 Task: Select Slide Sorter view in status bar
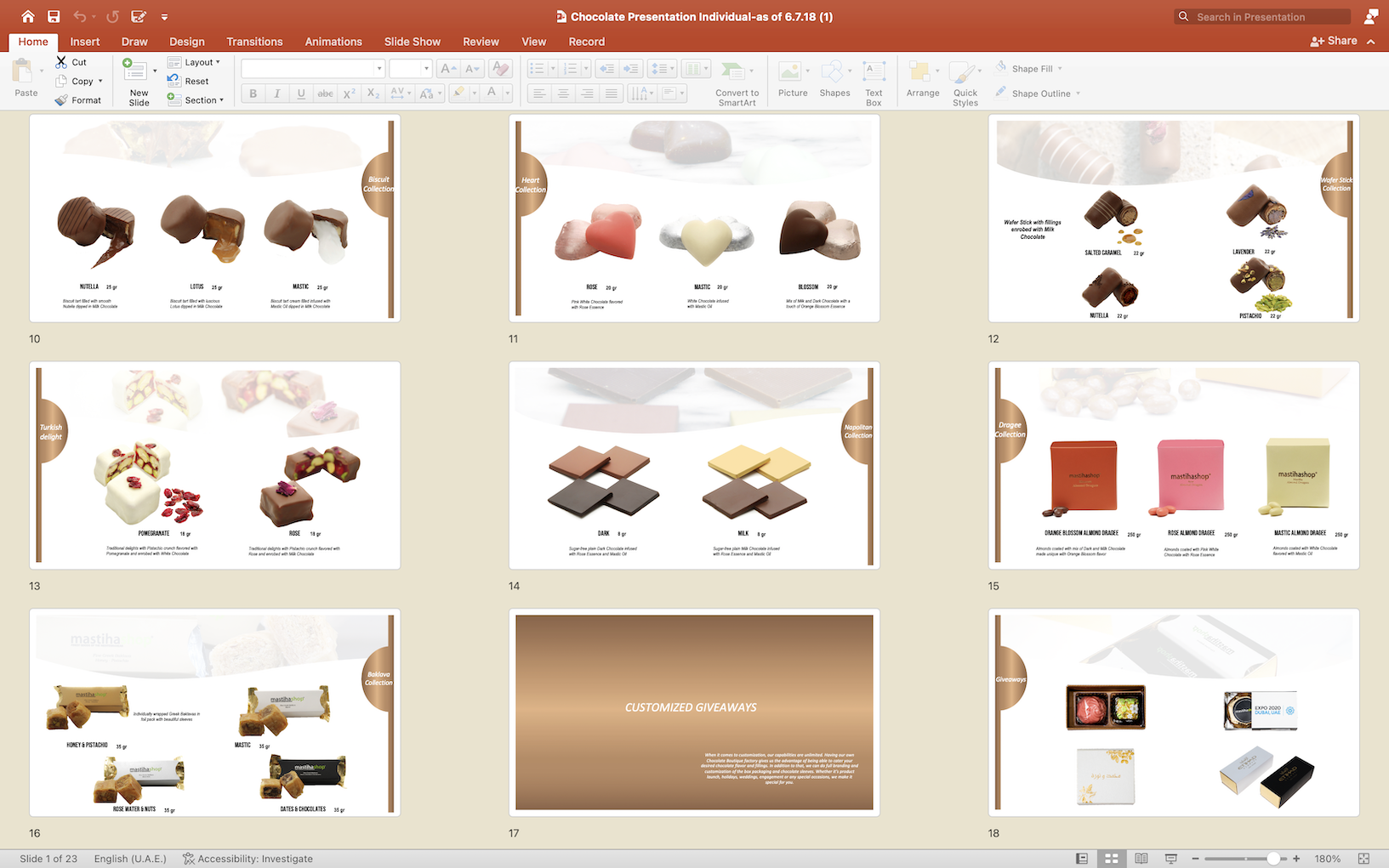pyautogui.click(x=1111, y=859)
